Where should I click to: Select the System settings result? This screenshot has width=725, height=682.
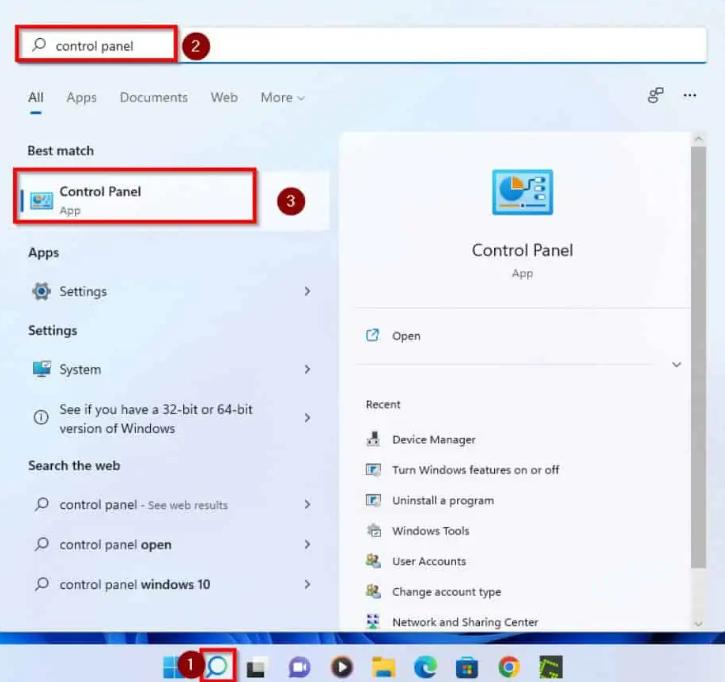point(172,369)
